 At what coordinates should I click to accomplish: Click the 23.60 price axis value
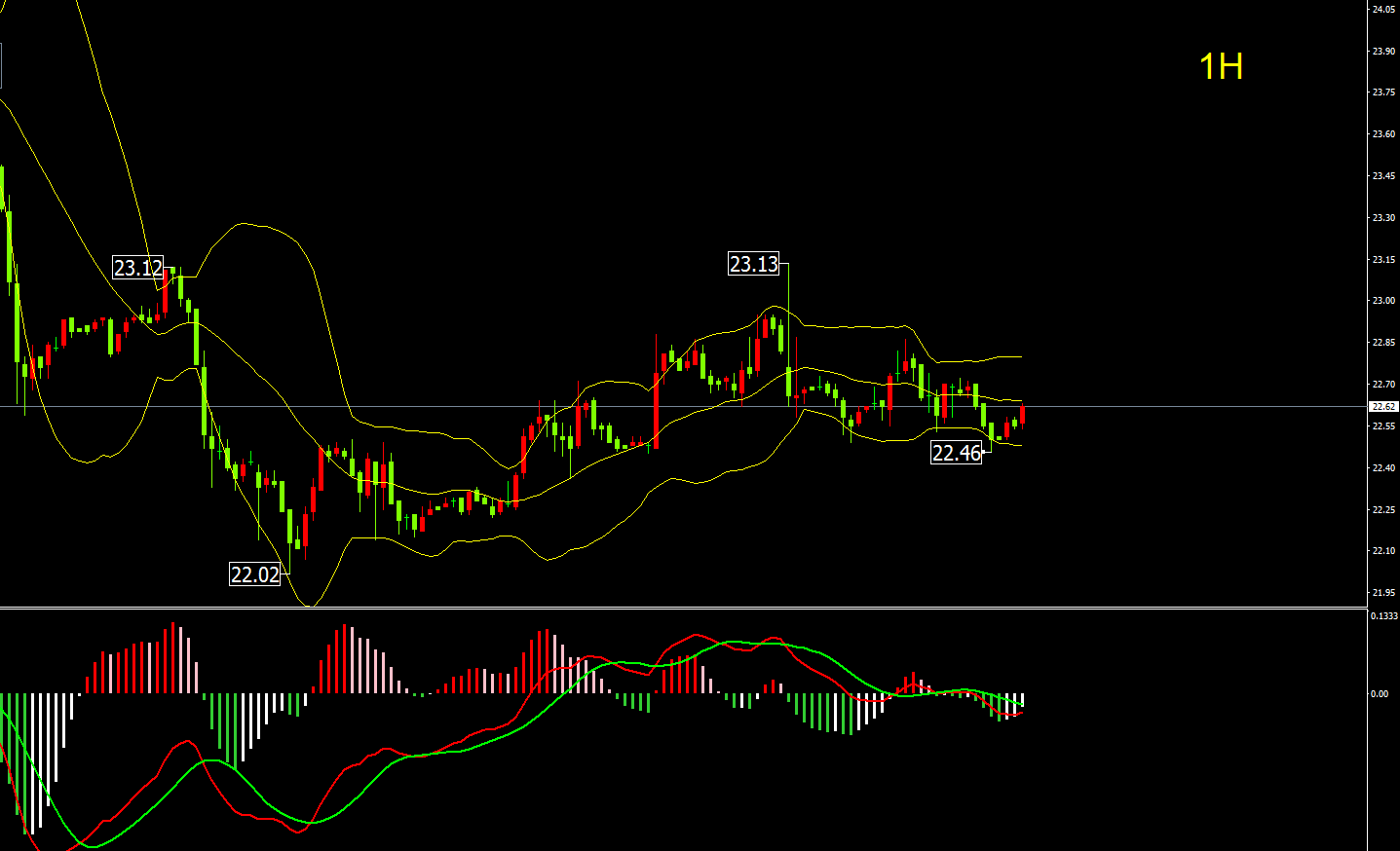point(1383,134)
